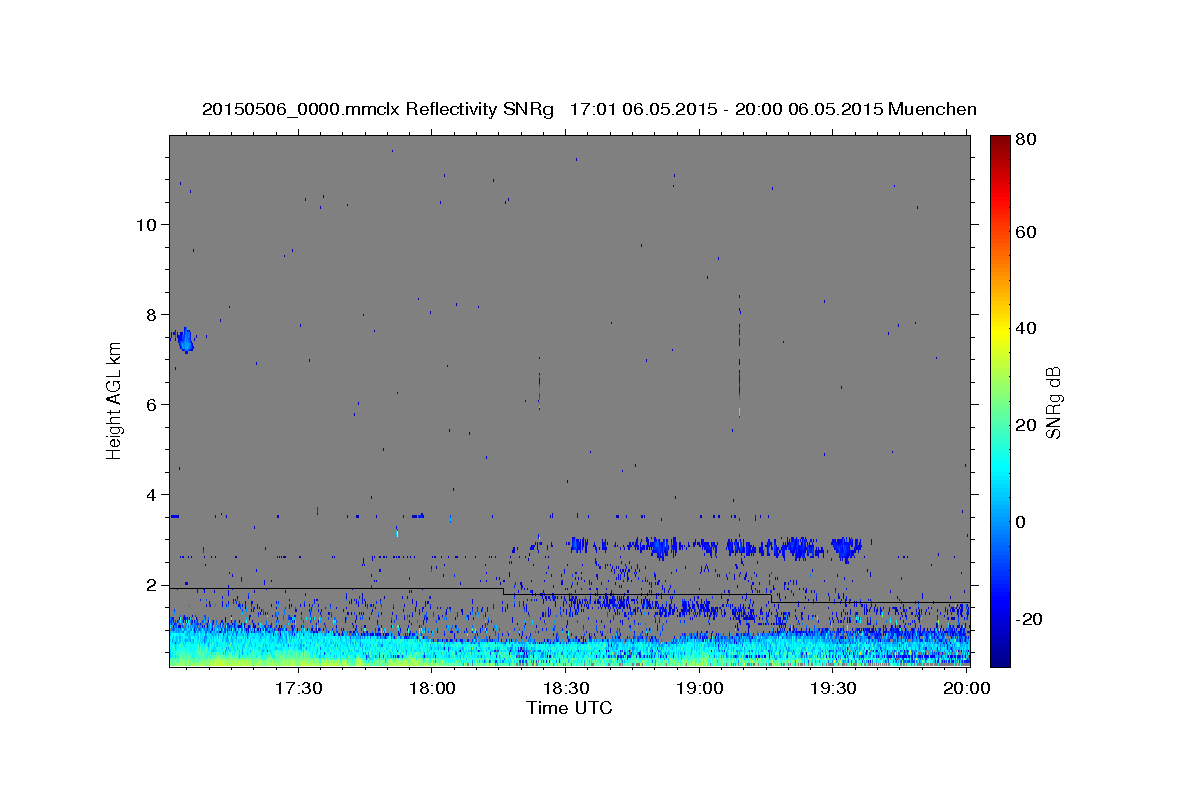Click the height tick label 6
1200x800 pixels.
(152, 405)
